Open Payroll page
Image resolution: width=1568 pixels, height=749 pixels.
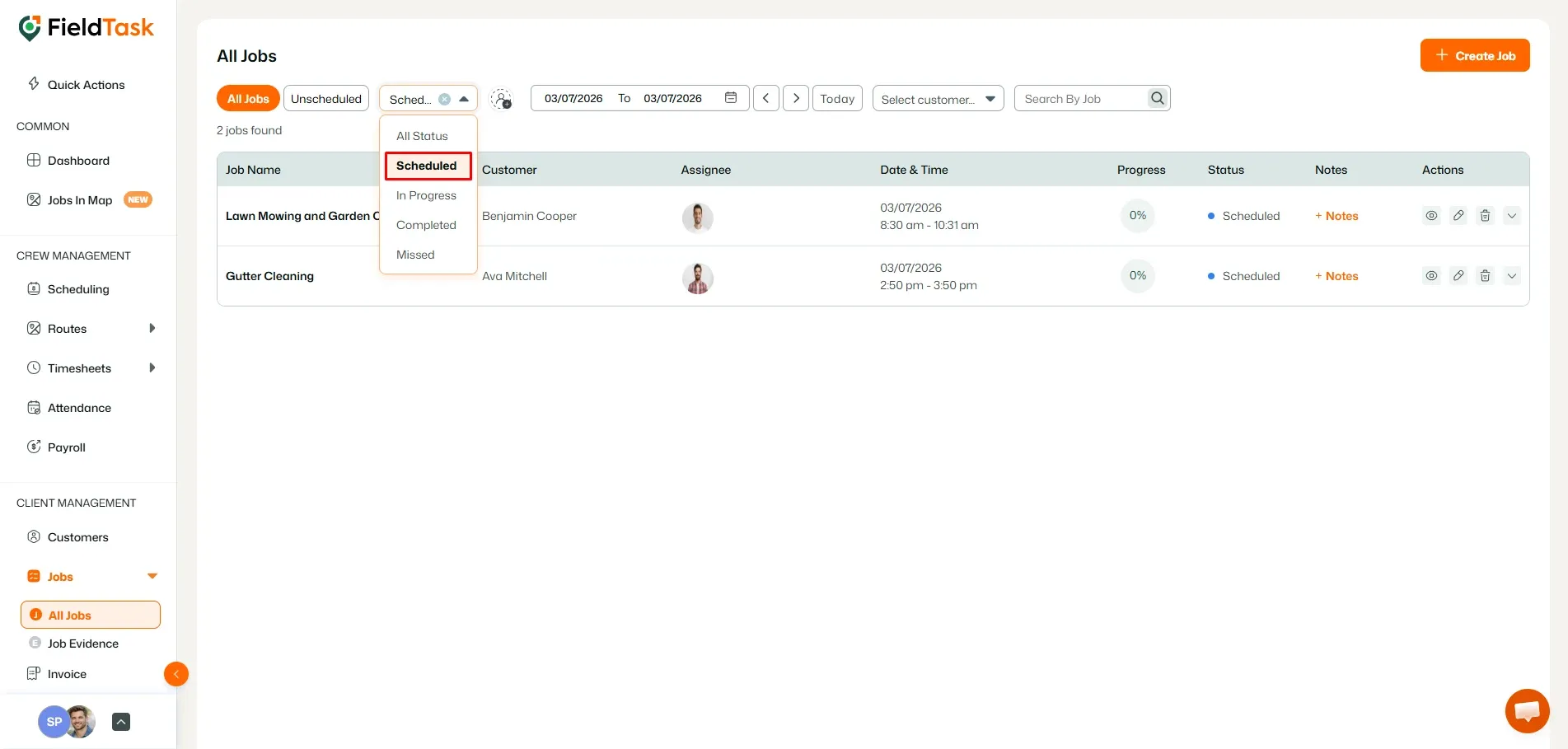click(56, 447)
